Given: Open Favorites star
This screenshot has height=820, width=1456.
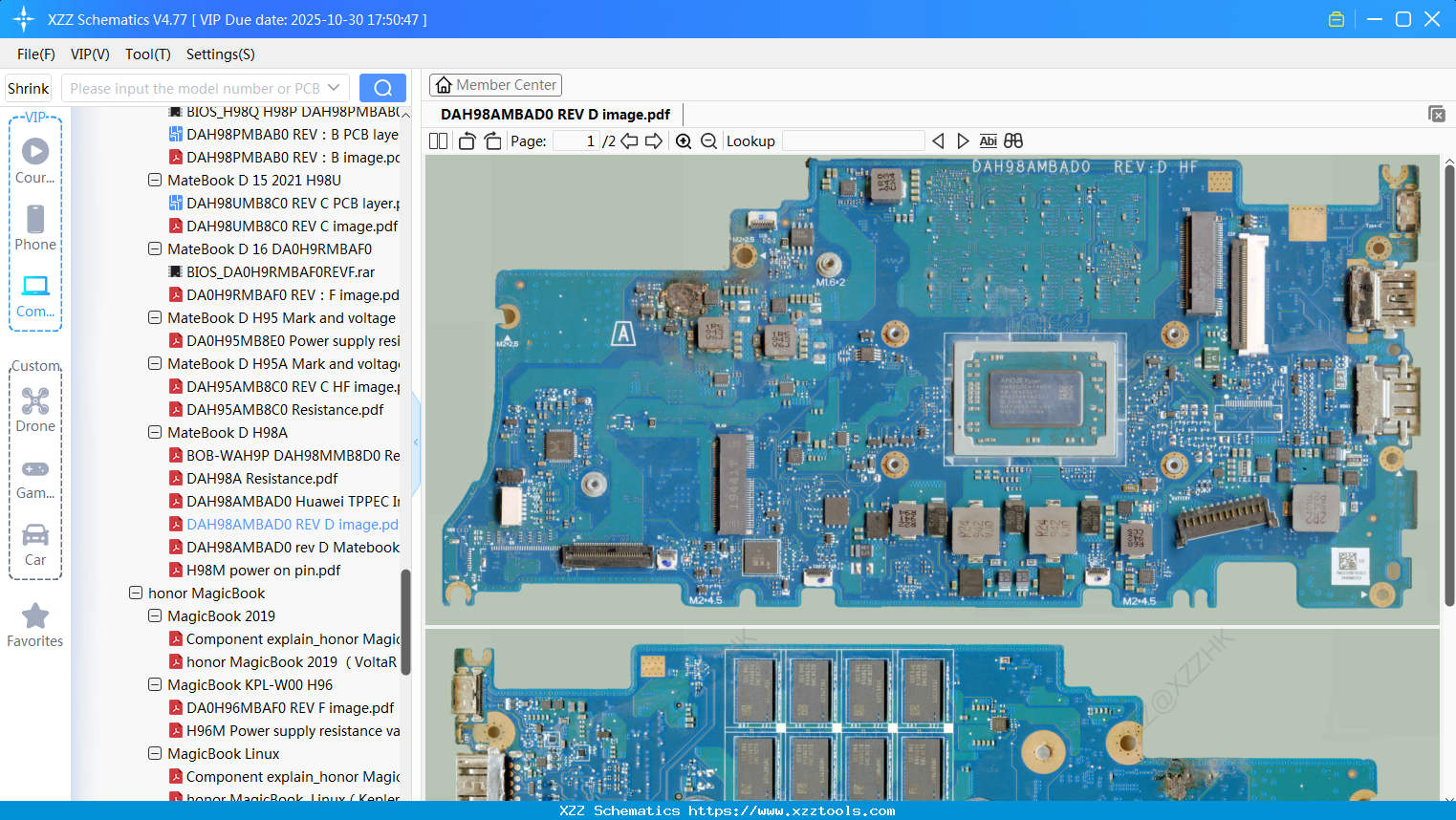Looking at the screenshot, I should [x=35, y=625].
